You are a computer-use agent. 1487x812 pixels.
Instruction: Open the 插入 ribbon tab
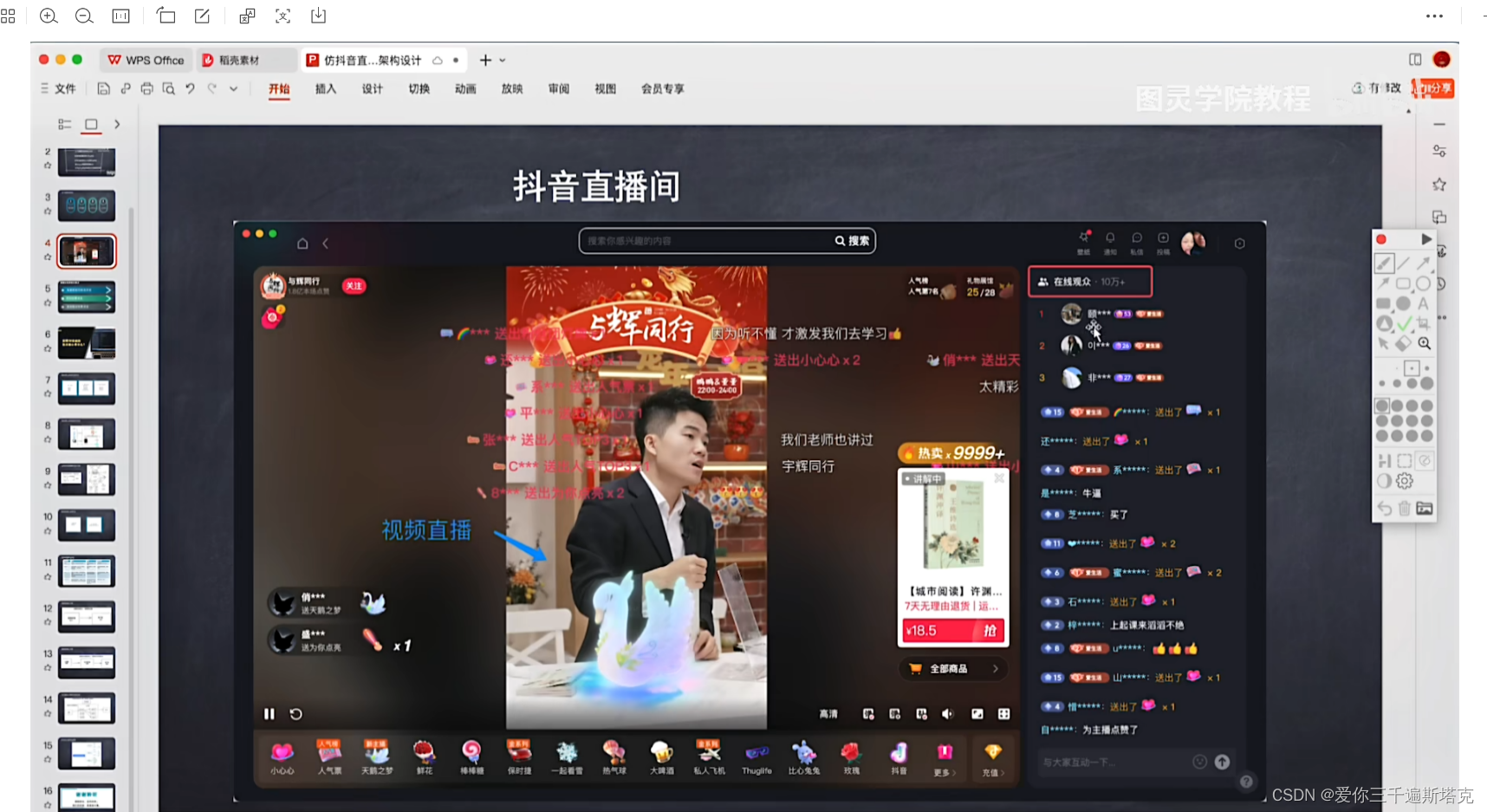(x=326, y=88)
